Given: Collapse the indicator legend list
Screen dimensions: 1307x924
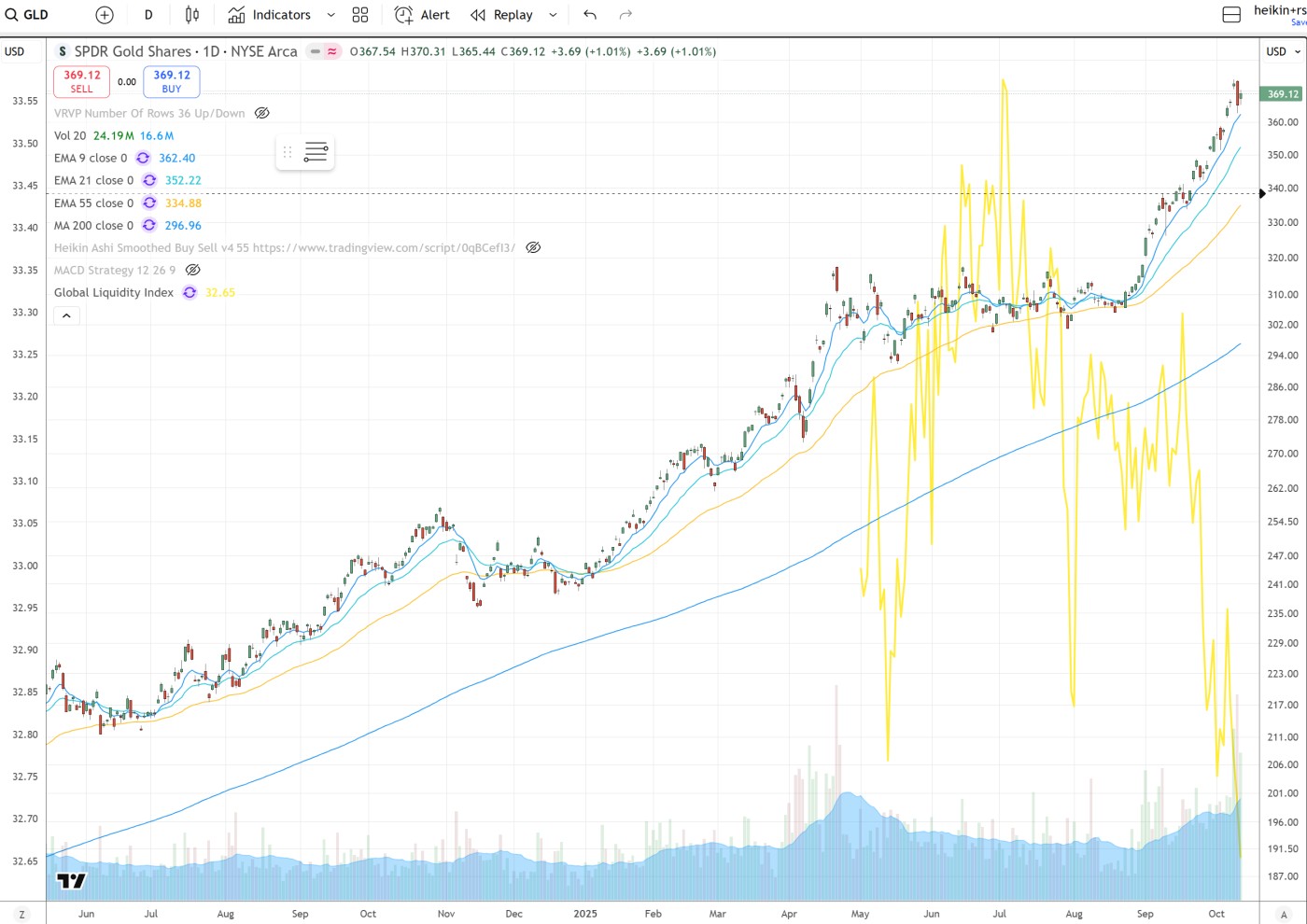Looking at the screenshot, I should (x=66, y=316).
